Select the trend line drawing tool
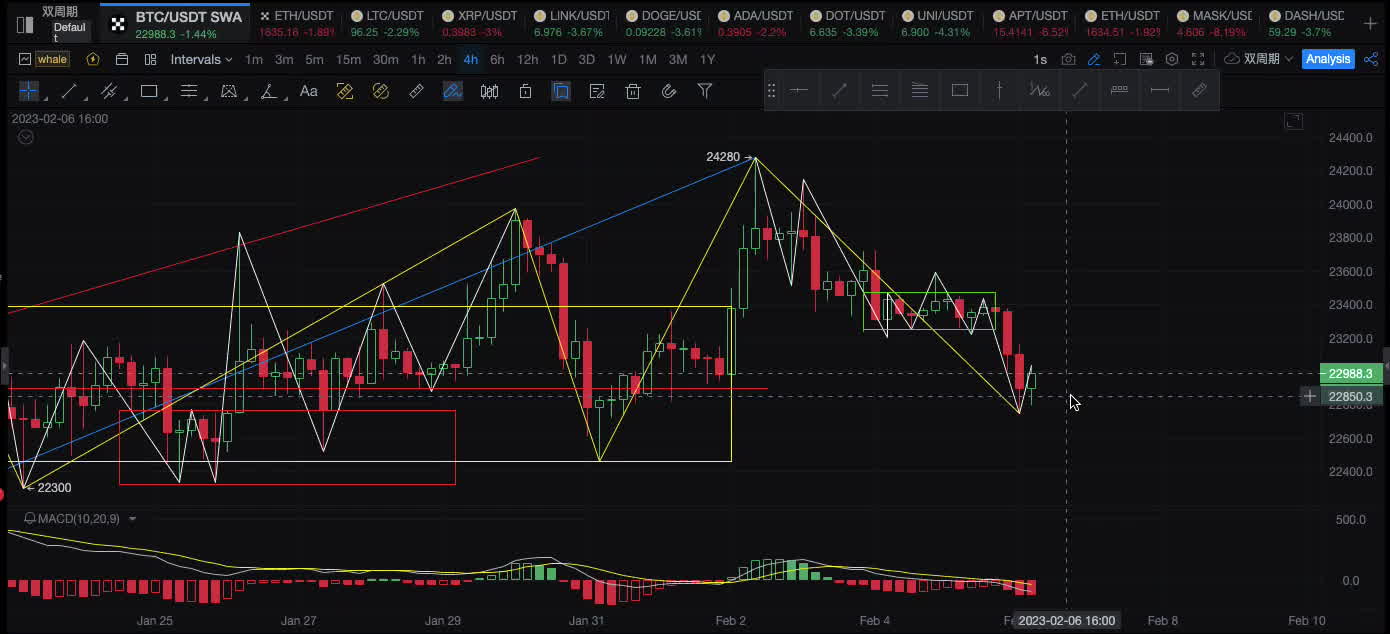 pyautogui.click(x=69, y=91)
